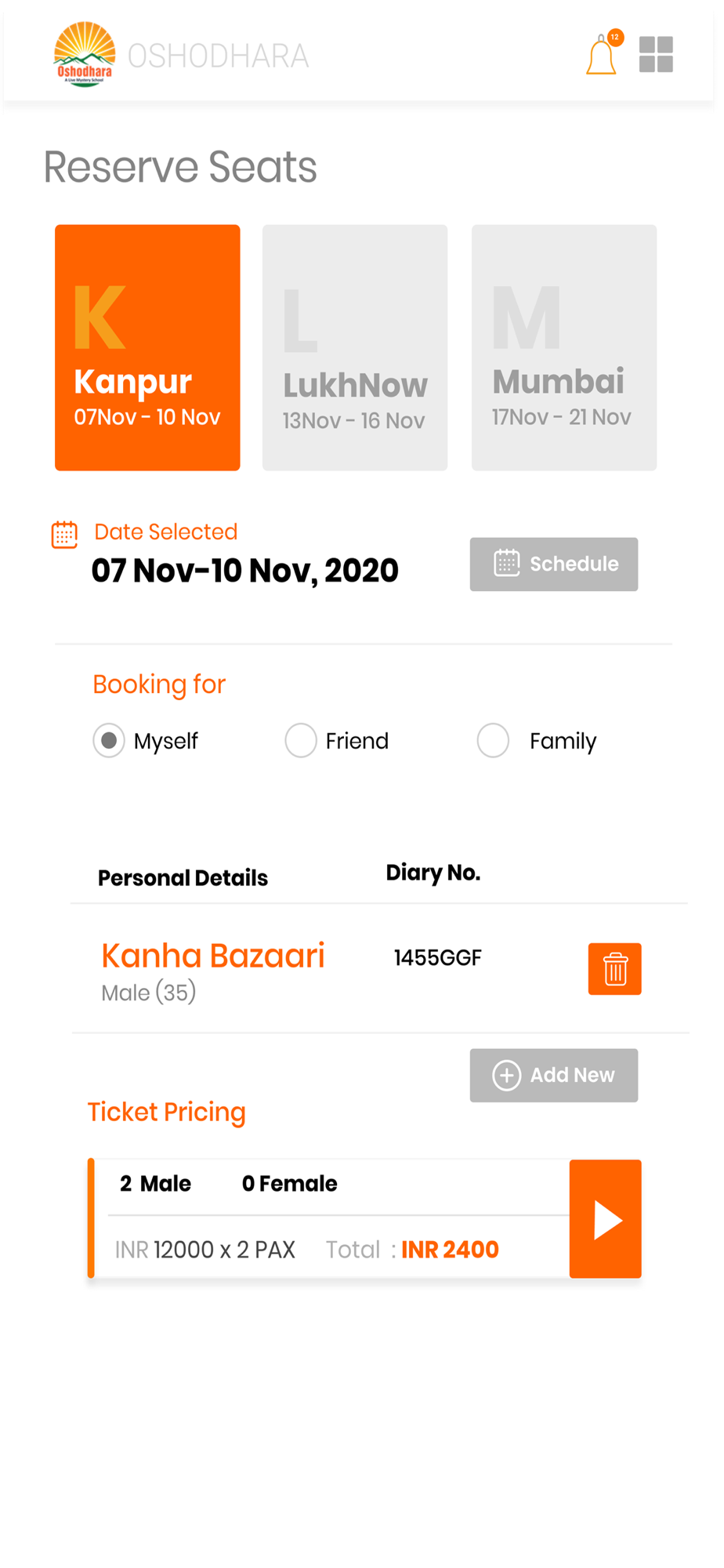Image resolution: width=724 pixels, height=1568 pixels.
Task: Open the Schedule button
Action: tap(554, 564)
